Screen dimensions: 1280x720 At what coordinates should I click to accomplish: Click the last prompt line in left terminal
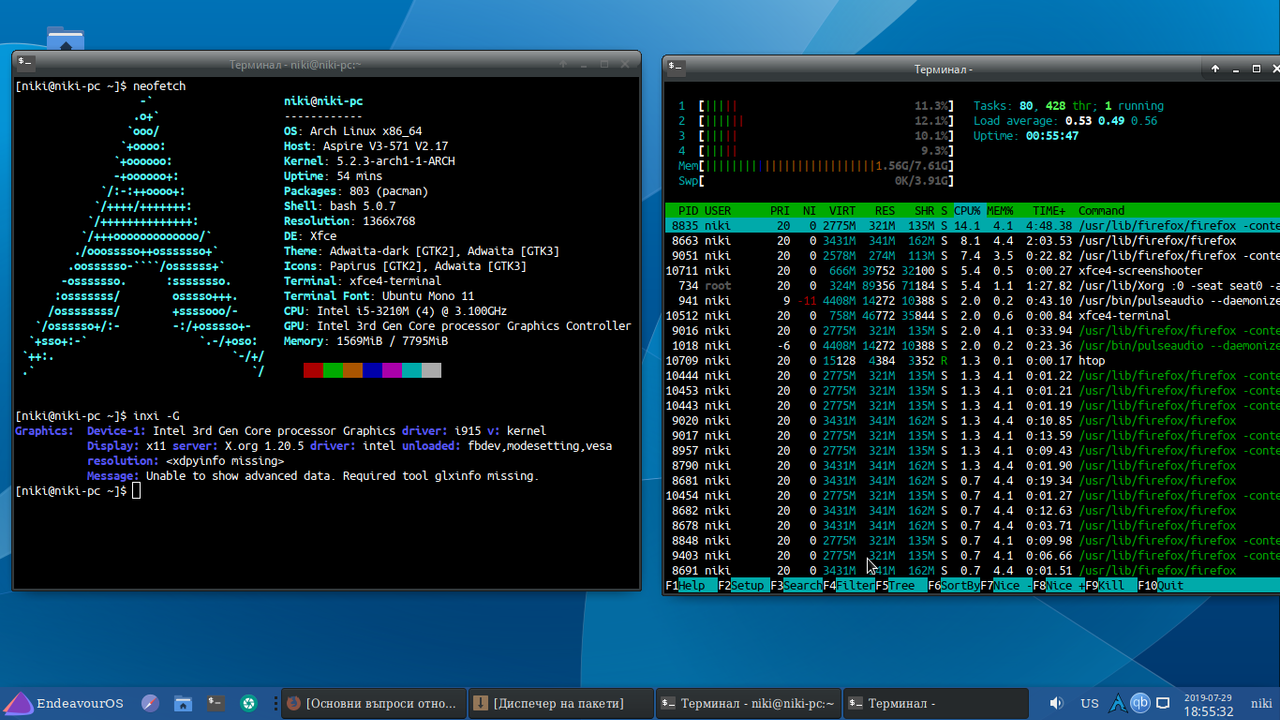click(x=78, y=491)
